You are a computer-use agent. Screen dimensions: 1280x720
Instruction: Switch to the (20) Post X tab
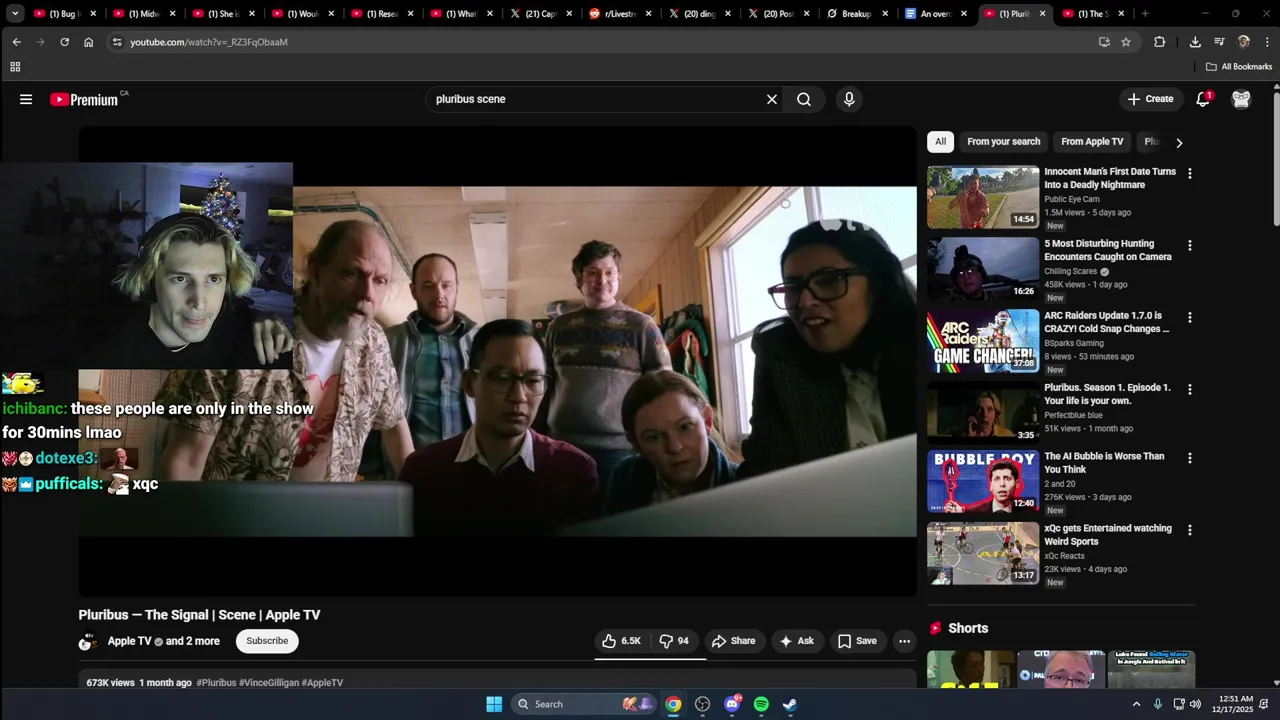pos(777,14)
